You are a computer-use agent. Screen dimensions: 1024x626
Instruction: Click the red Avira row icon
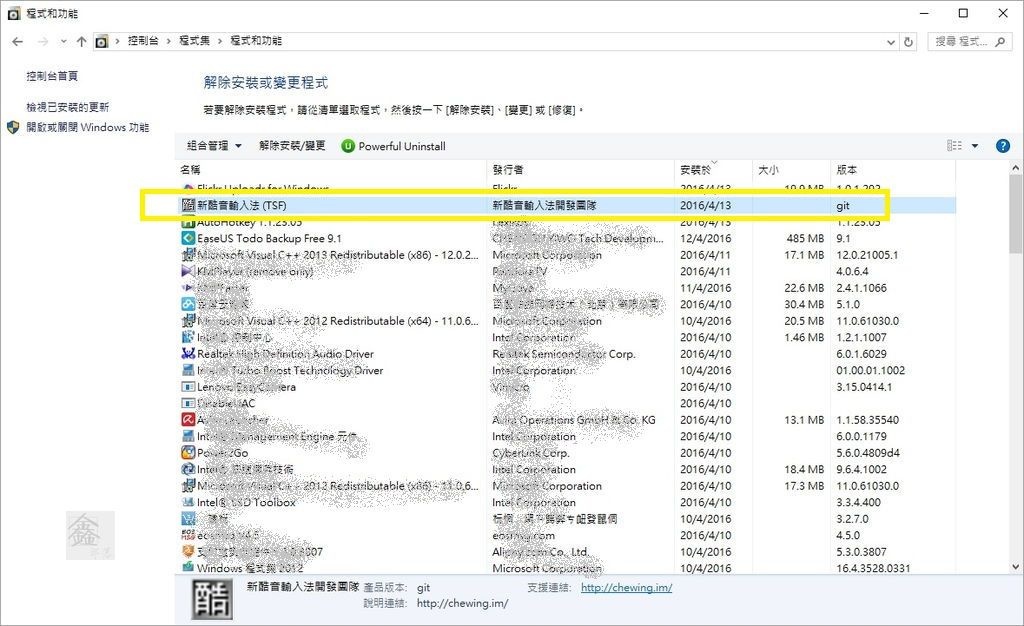tap(188, 420)
